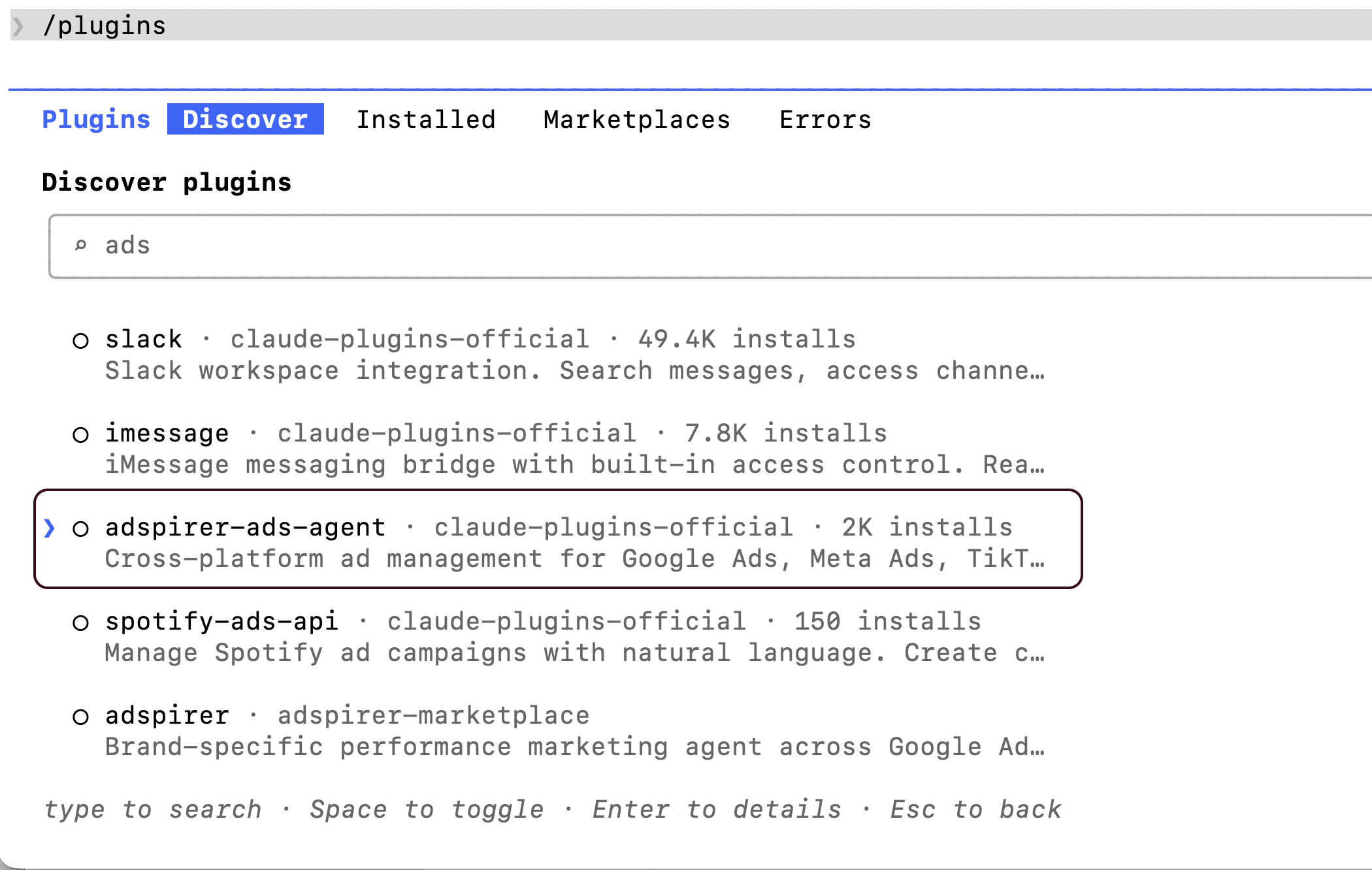This screenshot has width=1372, height=870.
Task: Toggle the slack plugin radio circle
Action: (80, 340)
